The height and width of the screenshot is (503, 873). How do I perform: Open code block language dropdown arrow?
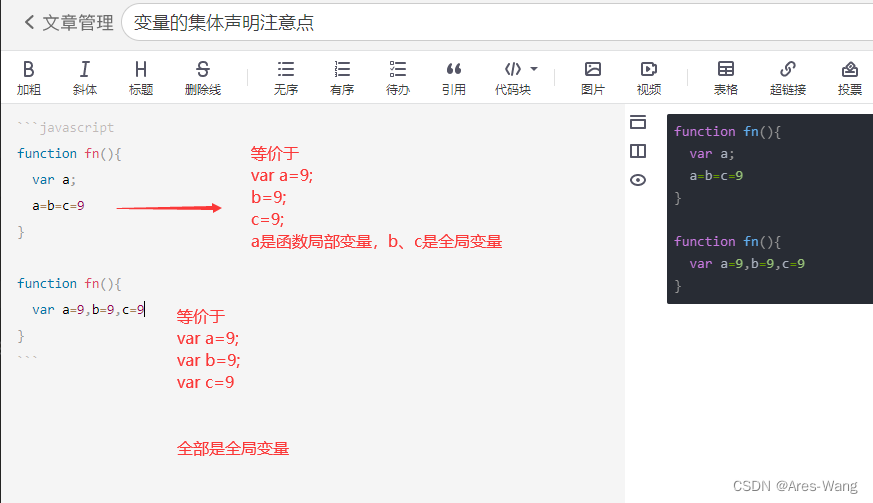[534, 69]
